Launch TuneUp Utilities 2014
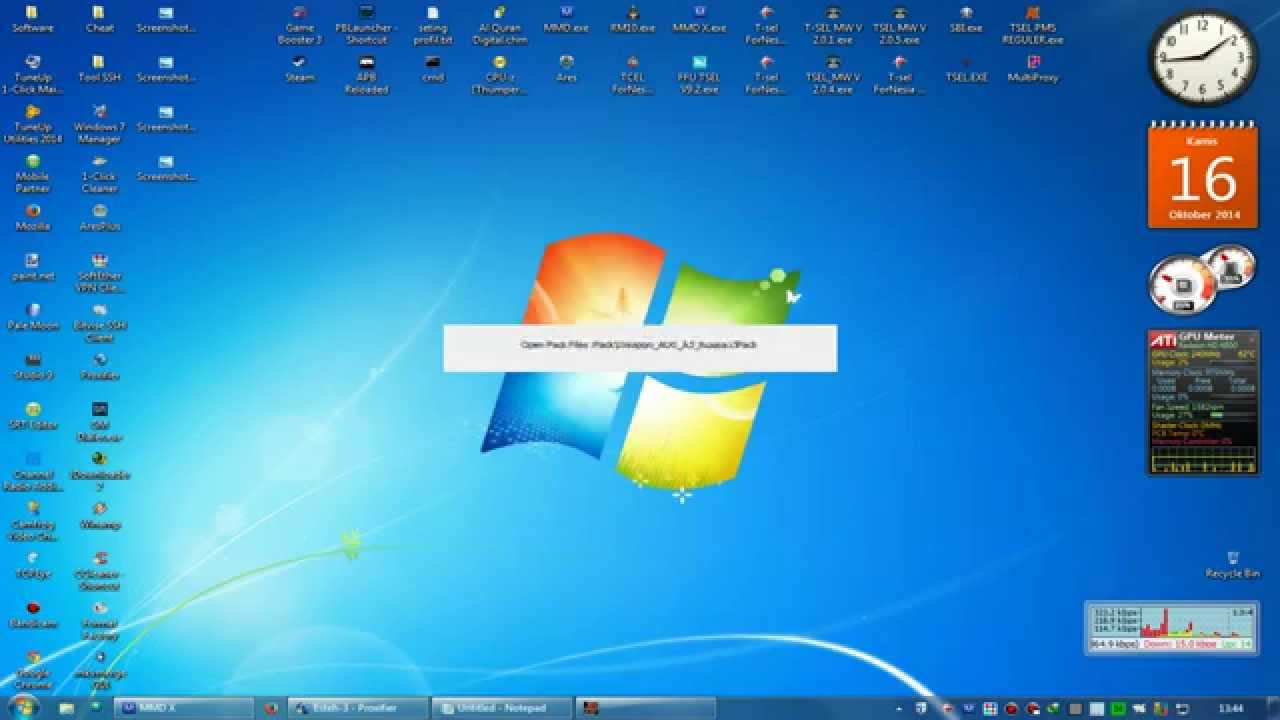1280x720 pixels. coord(33,124)
